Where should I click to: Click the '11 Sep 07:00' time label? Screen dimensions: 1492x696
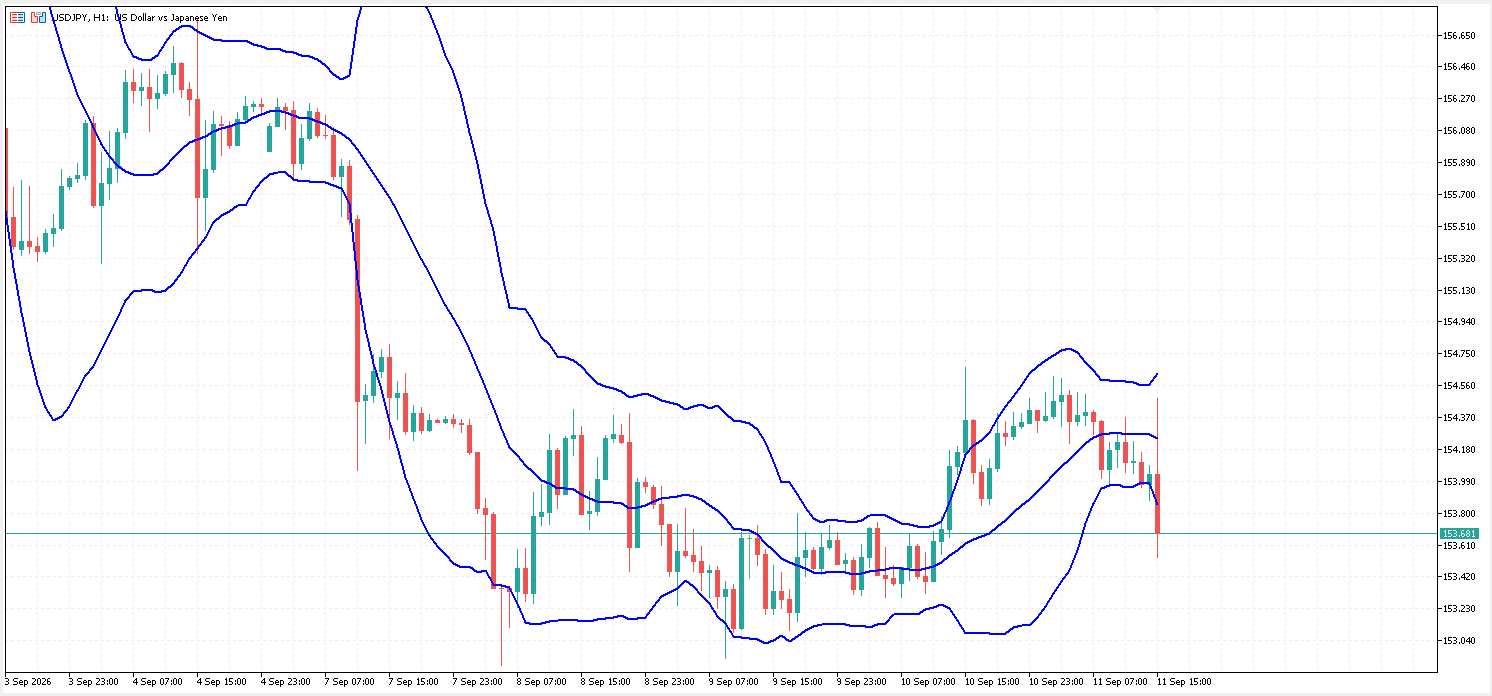point(1120,682)
